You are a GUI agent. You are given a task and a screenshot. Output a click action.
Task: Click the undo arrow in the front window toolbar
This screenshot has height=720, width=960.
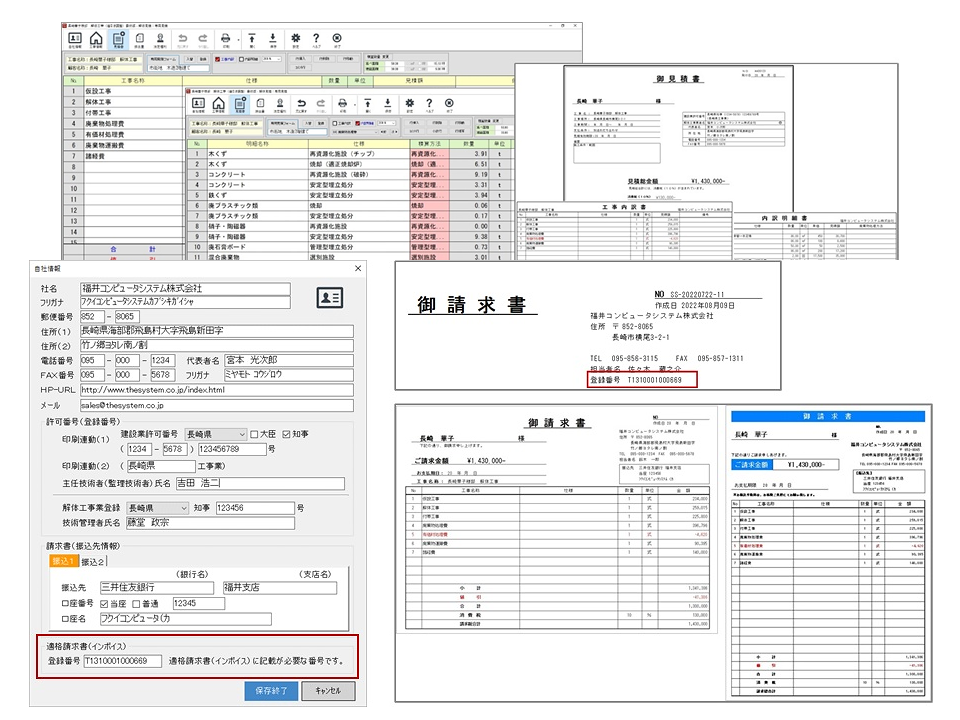301,104
